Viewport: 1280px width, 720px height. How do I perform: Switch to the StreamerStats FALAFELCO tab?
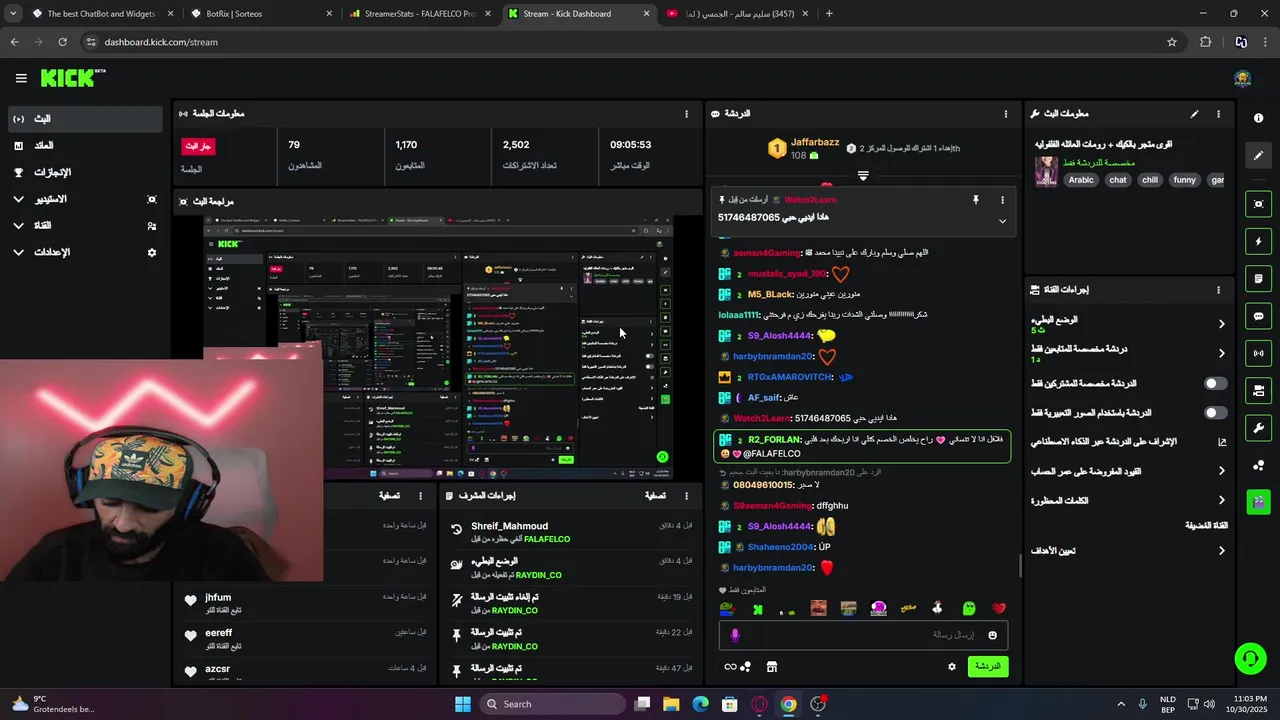point(420,14)
